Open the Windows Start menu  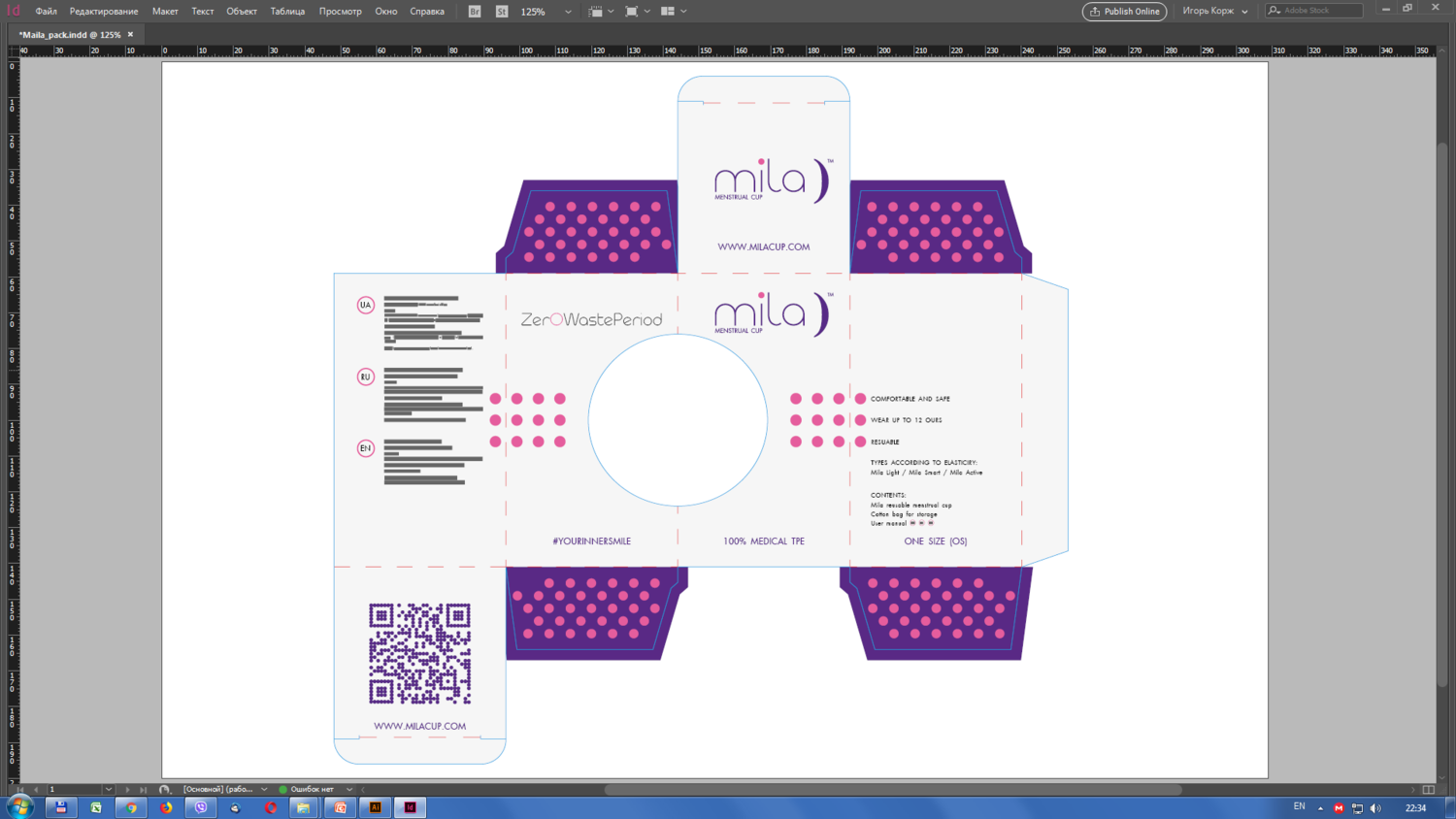tap(19, 807)
